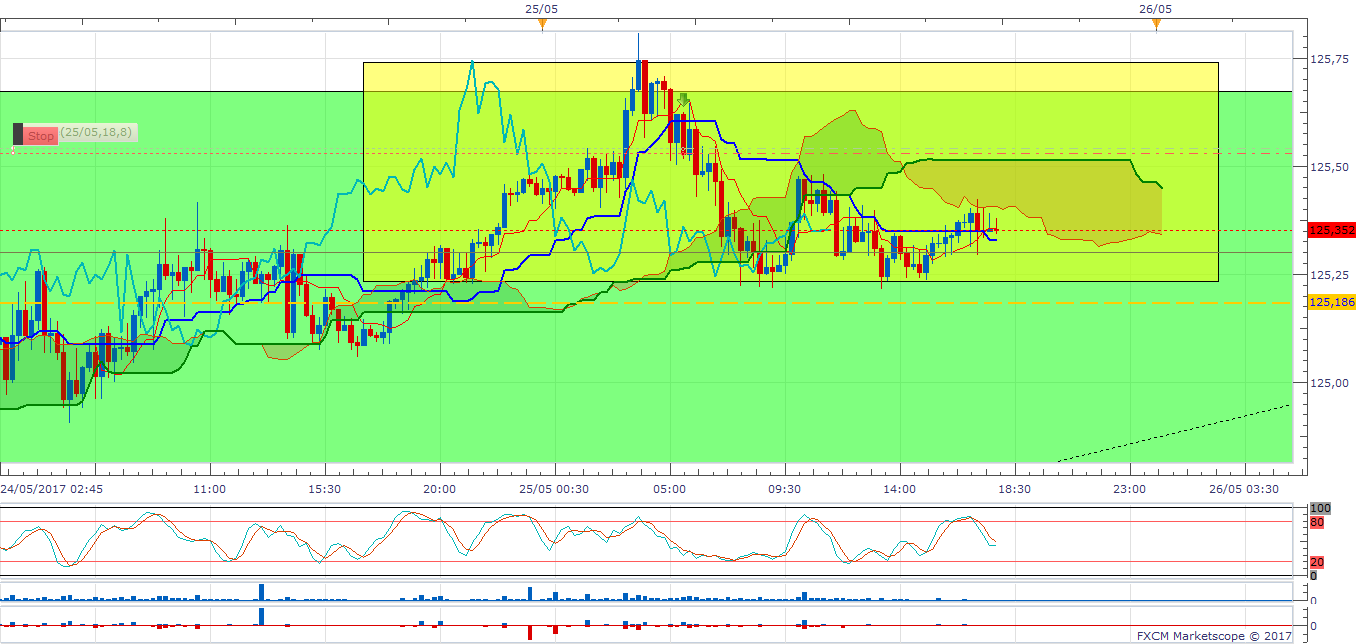This screenshot has height=644, width=1365.
Task: Click the 125,25 price axis label
Action: pyautogui.click(x=1328, y=275)
